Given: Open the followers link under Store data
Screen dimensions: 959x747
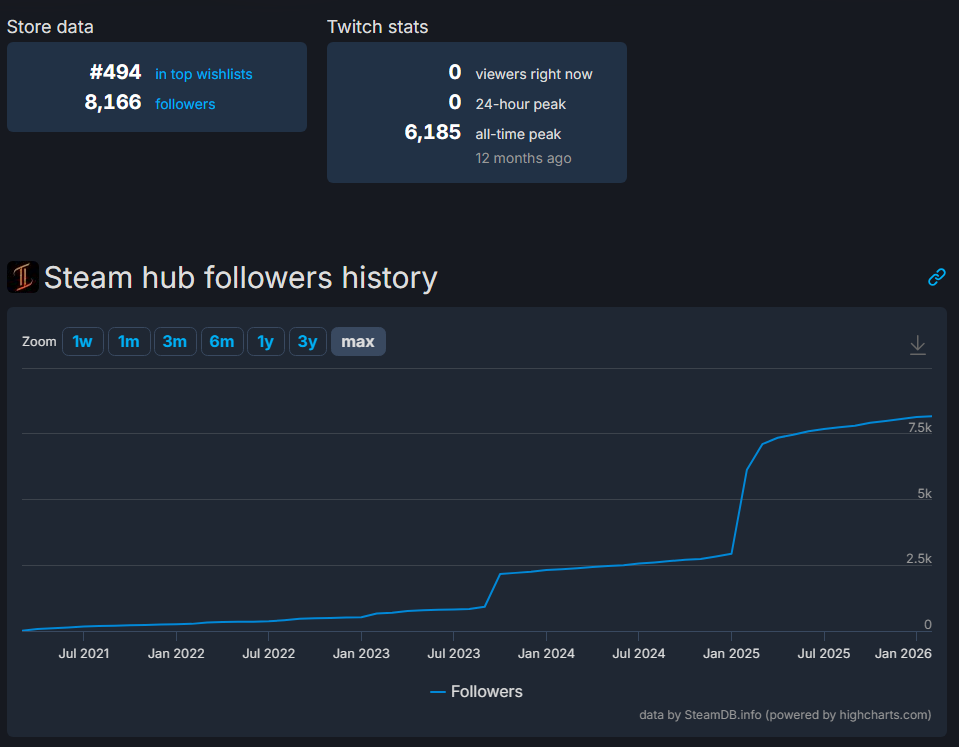Looking at the screenshot, I should point(185,104).
